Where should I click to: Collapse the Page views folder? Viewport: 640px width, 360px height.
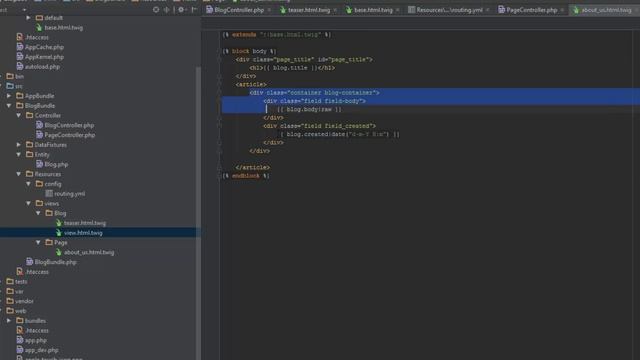(38, 243)
